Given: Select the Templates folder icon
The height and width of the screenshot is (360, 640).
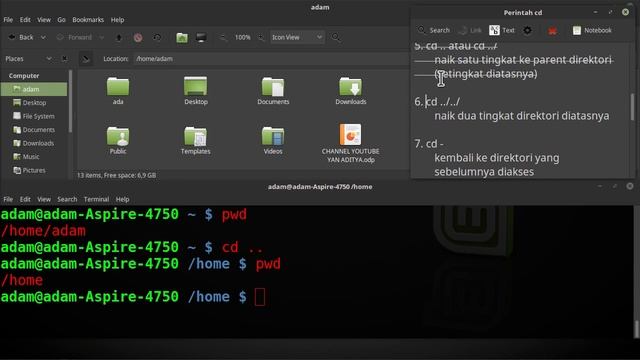Looking at the screenshot, I should pos(196,140).
